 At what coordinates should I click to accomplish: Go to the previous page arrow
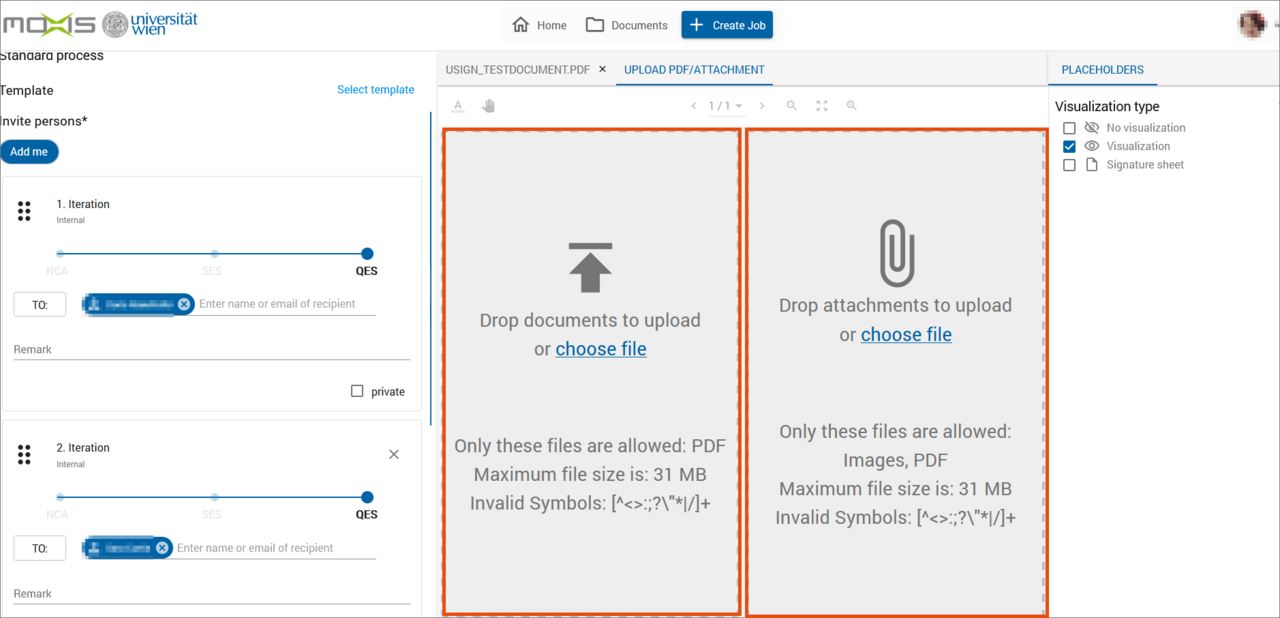694,106
